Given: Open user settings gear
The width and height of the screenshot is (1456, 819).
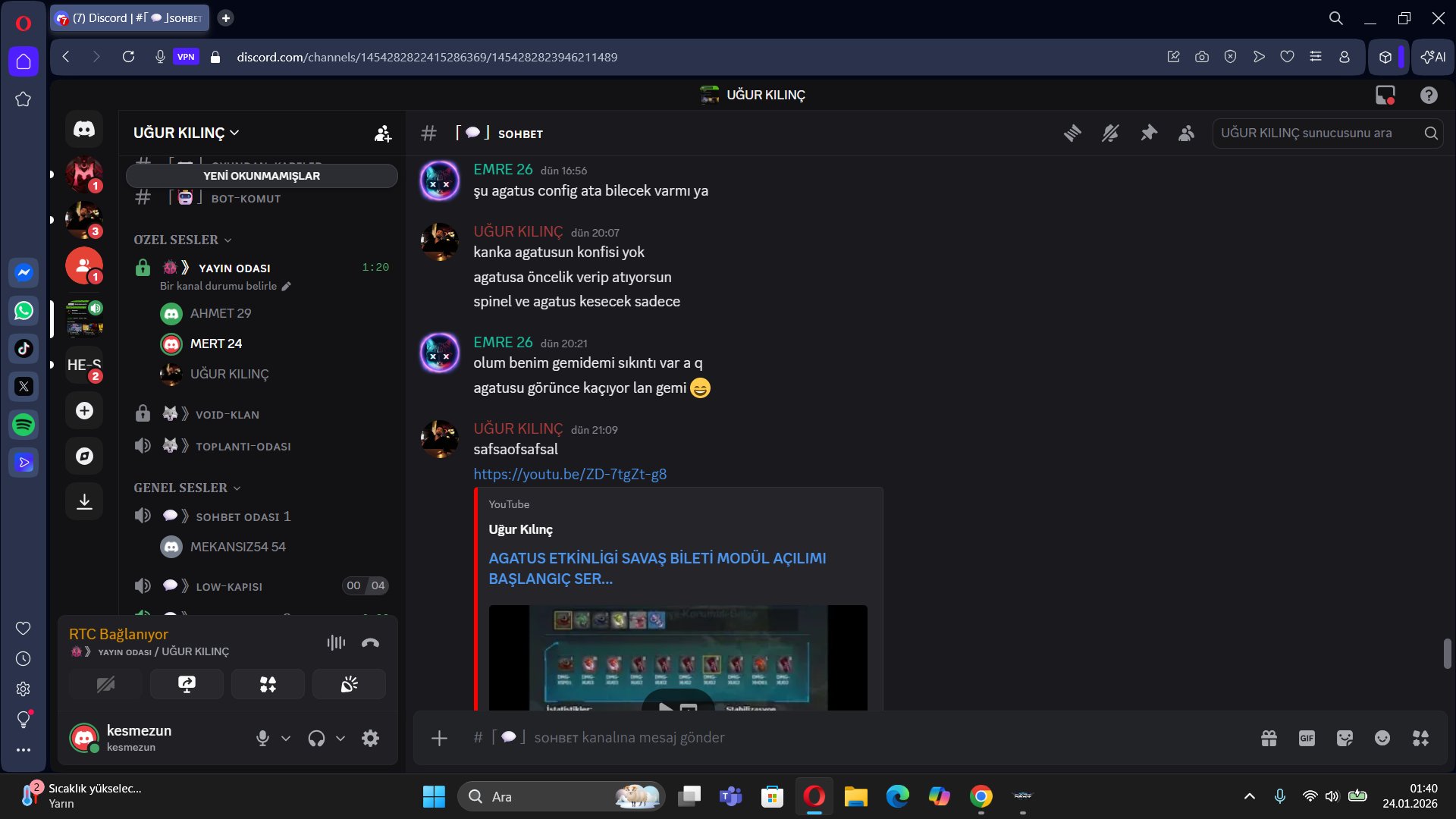Looking at the screenshot, I should pos(370,738).
